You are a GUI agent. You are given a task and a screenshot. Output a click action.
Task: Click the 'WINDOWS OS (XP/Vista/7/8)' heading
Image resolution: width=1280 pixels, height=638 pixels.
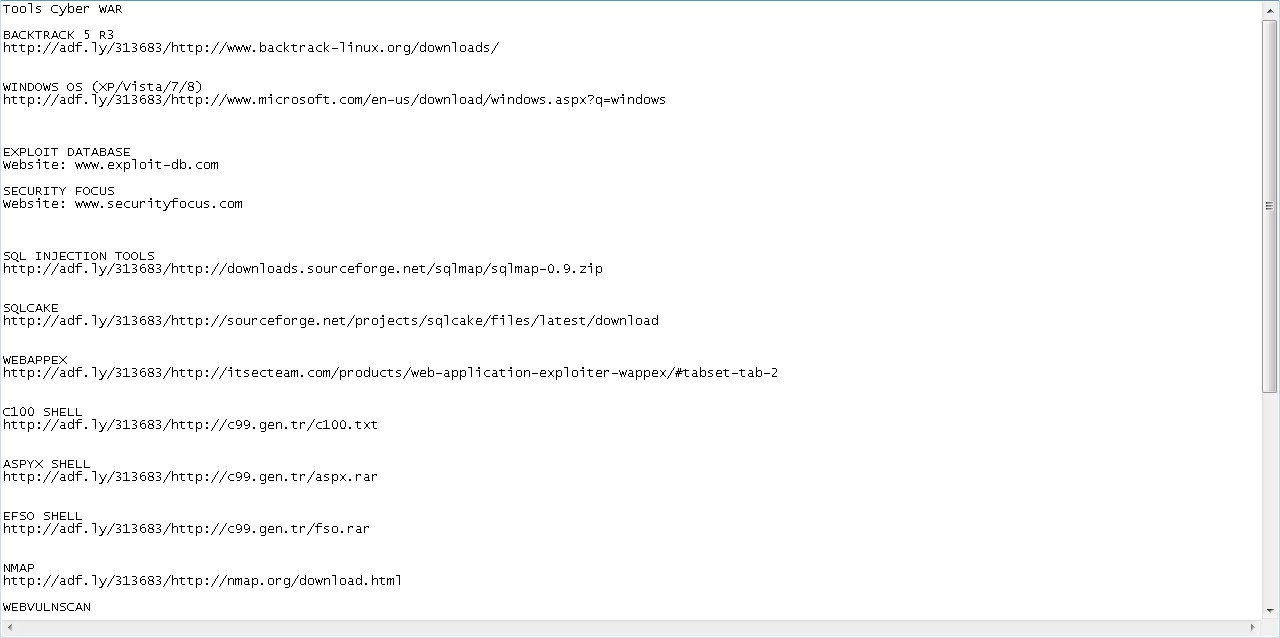(x=103, y=87)
